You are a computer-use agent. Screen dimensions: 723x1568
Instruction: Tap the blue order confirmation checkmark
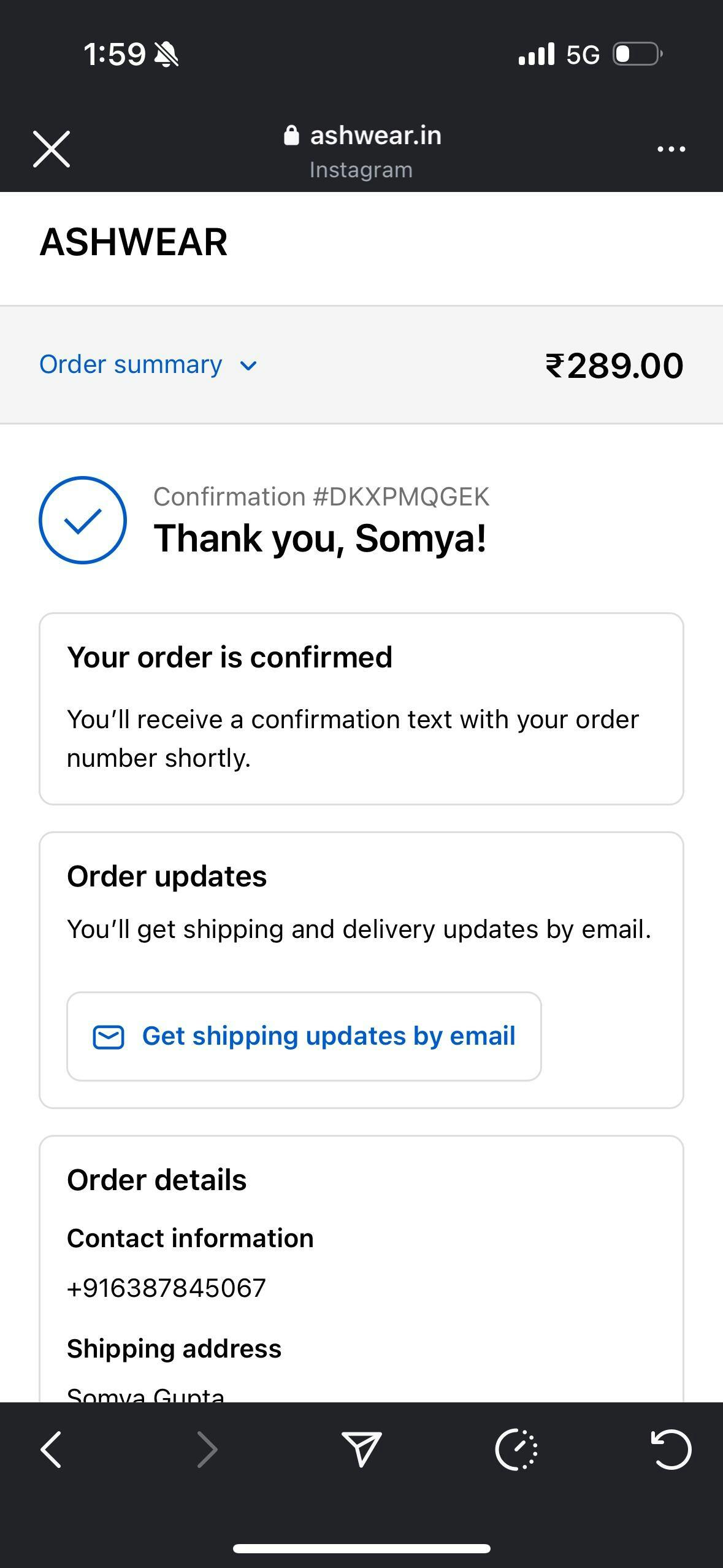tap(83, 520)
